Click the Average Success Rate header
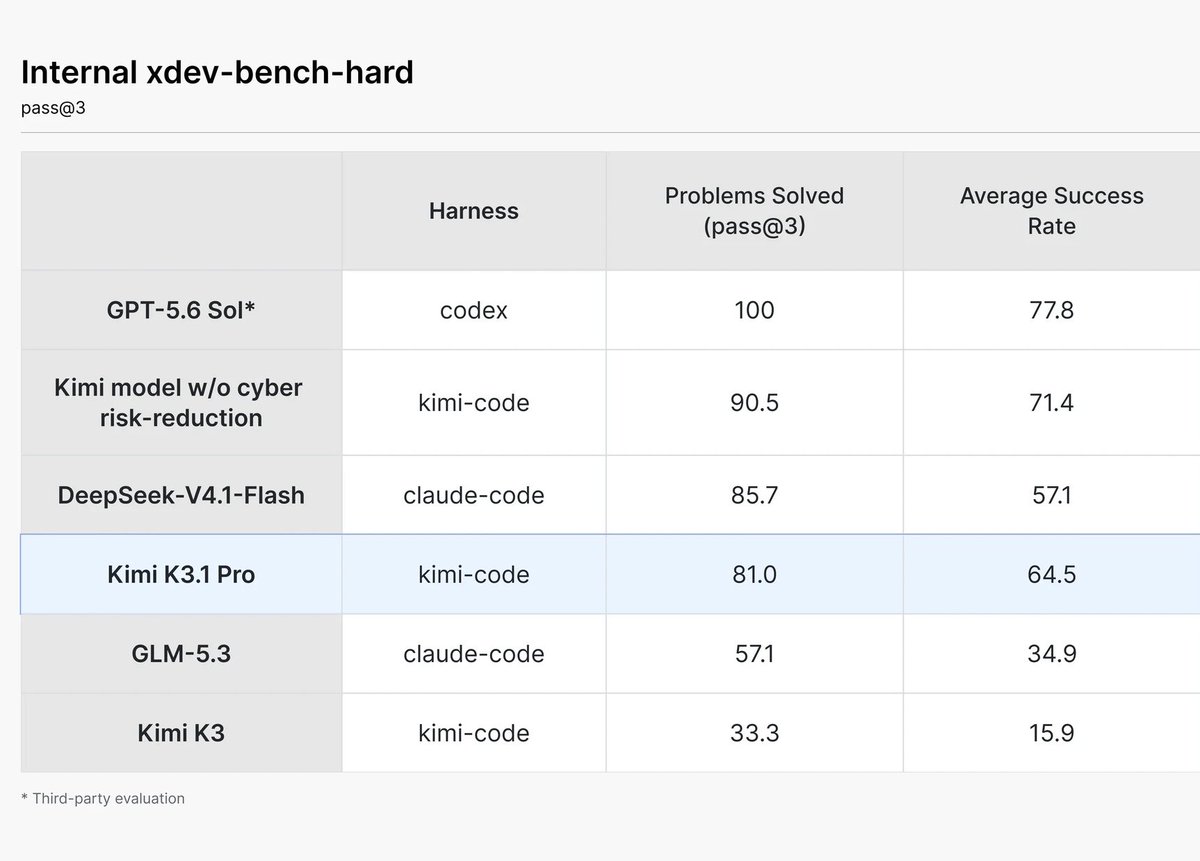The width and height of the screenshot is (1200, 861). 1052,211
